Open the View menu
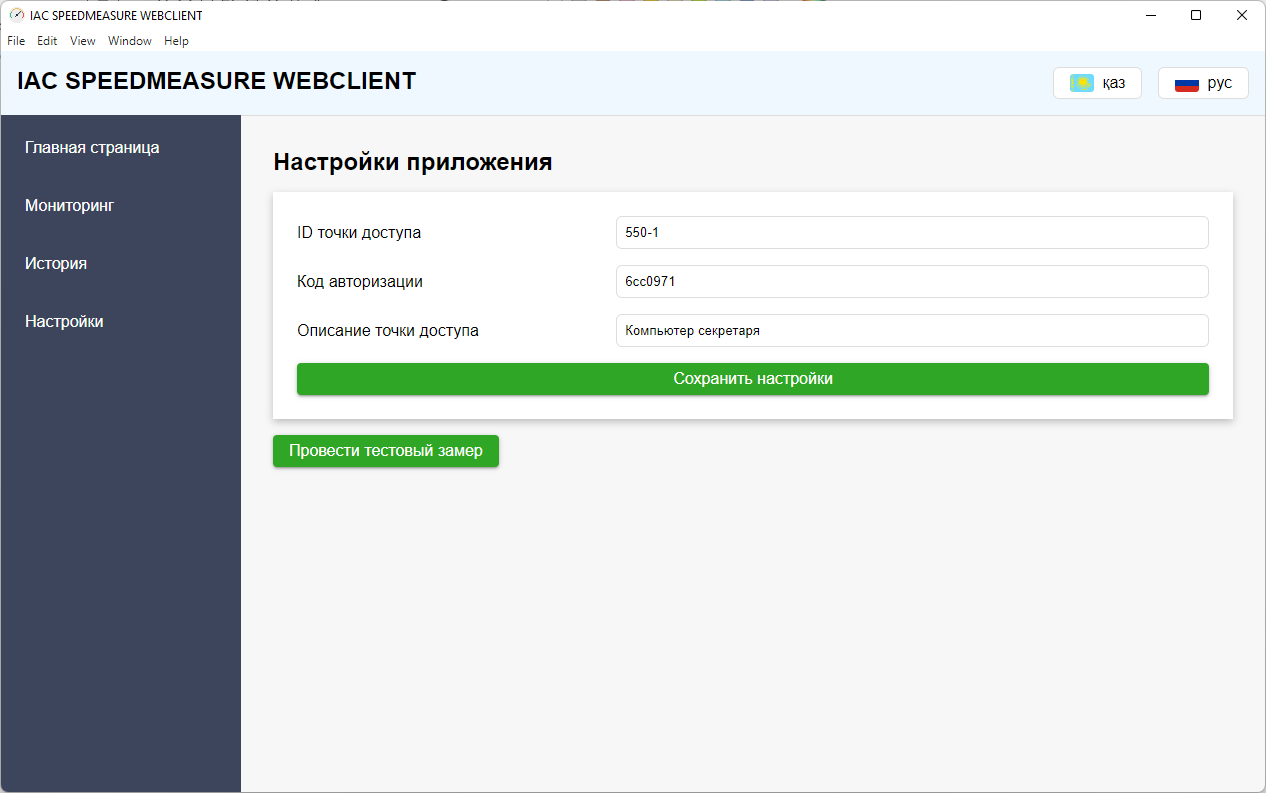 click(83, 41)
